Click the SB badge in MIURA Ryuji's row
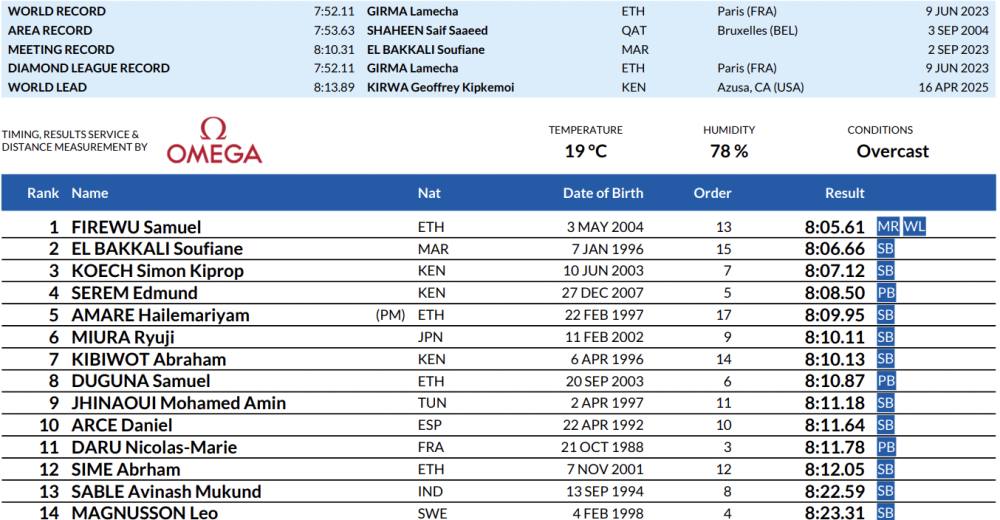Image resolution: width=1000 pixels, height=520 pixels. click(885, 337)
